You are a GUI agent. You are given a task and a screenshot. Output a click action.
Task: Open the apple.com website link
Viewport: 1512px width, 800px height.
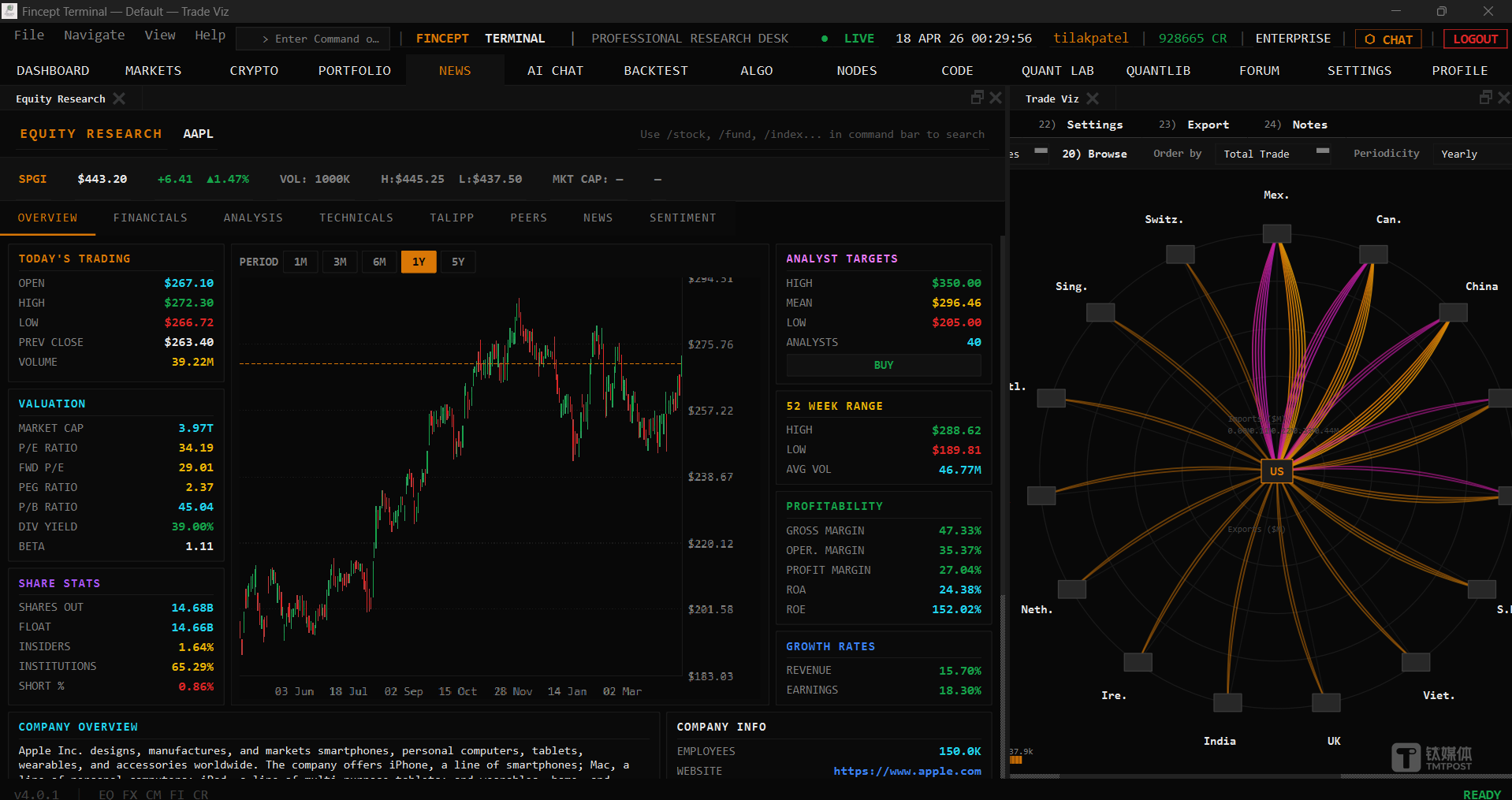point(907,771)
